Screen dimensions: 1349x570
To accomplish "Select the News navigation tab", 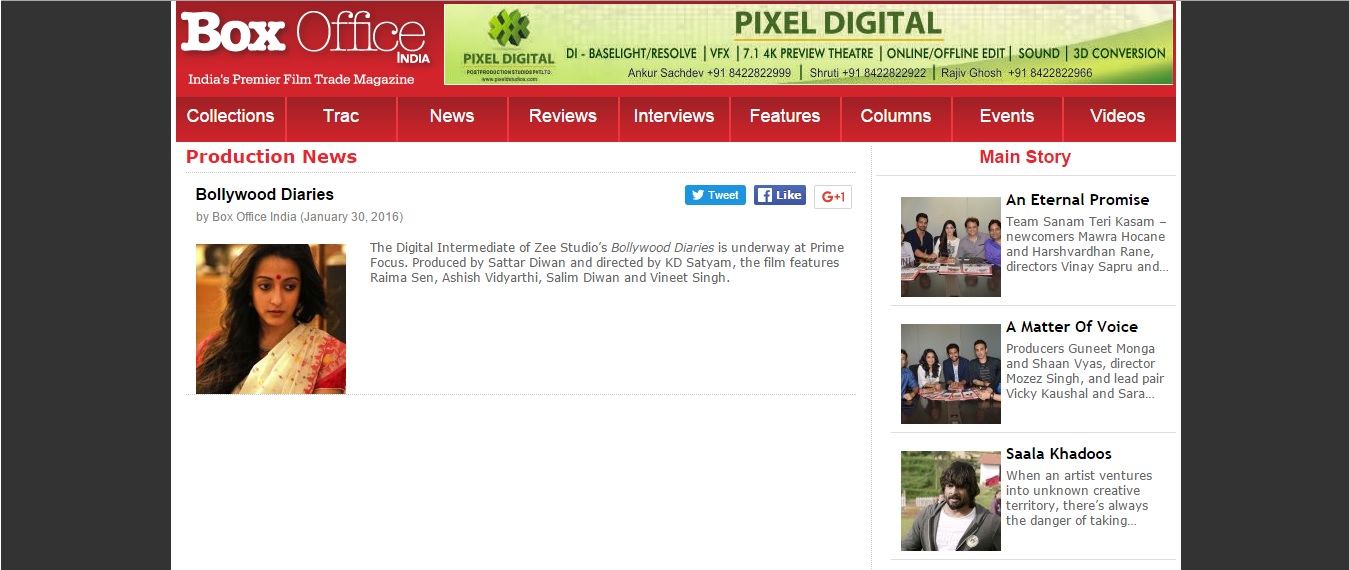I will tap(452, 116).
